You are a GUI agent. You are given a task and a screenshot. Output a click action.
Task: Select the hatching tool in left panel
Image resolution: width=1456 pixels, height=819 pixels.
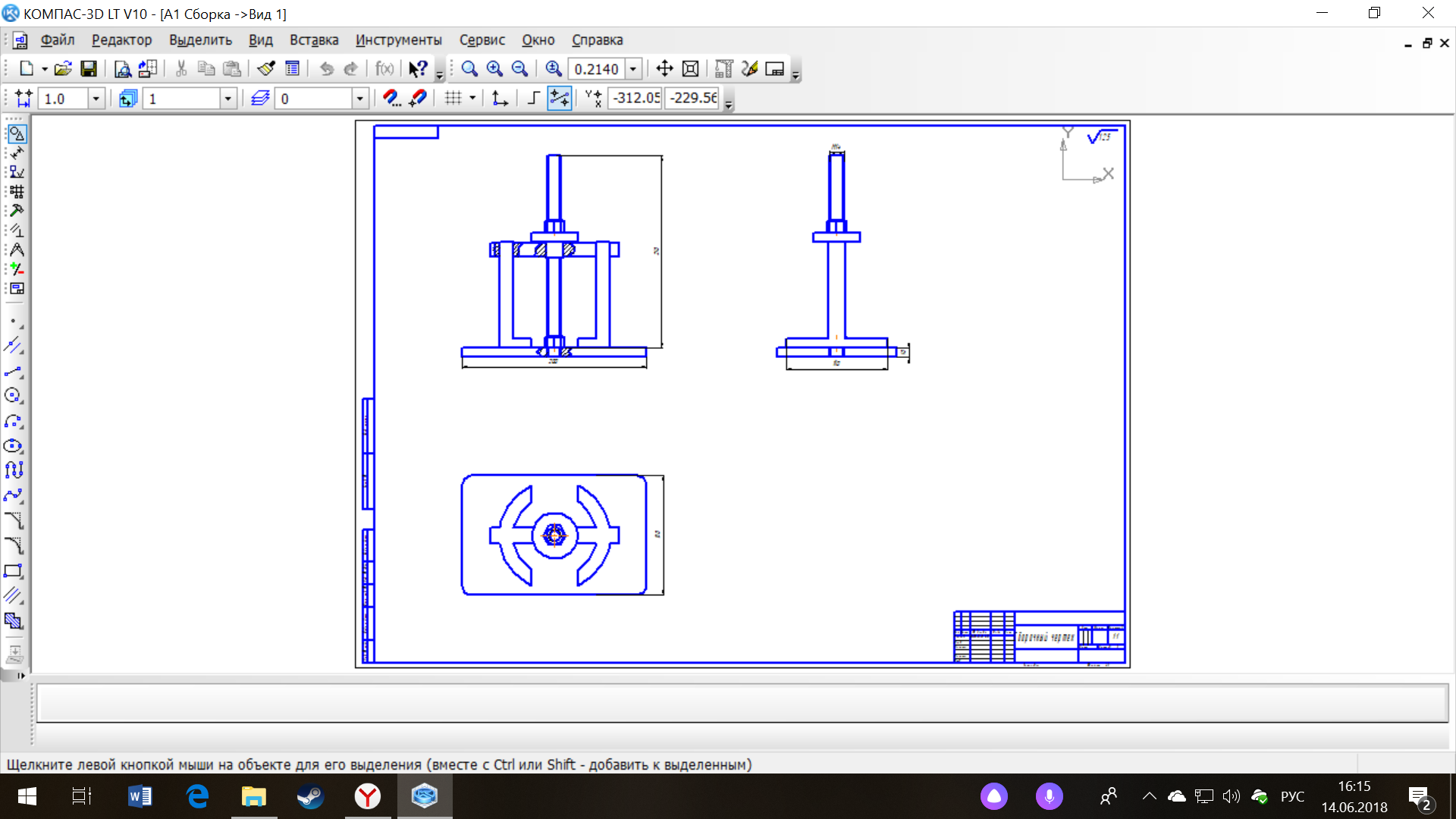[x=14, y=621]
